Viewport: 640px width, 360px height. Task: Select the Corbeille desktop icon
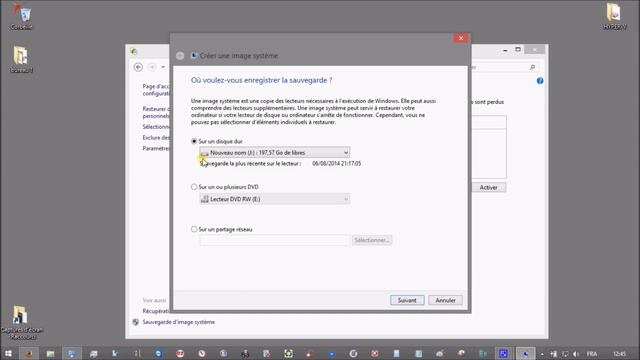pyautogui.click(x=21, y=18)
